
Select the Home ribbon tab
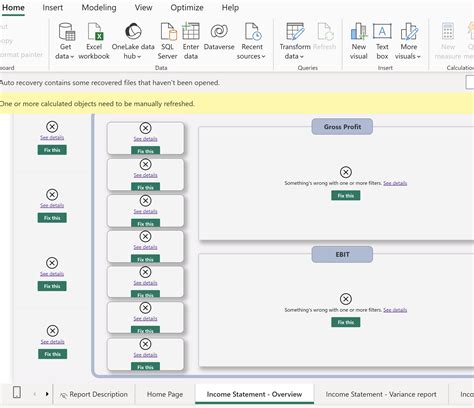(x=13, y=8)
